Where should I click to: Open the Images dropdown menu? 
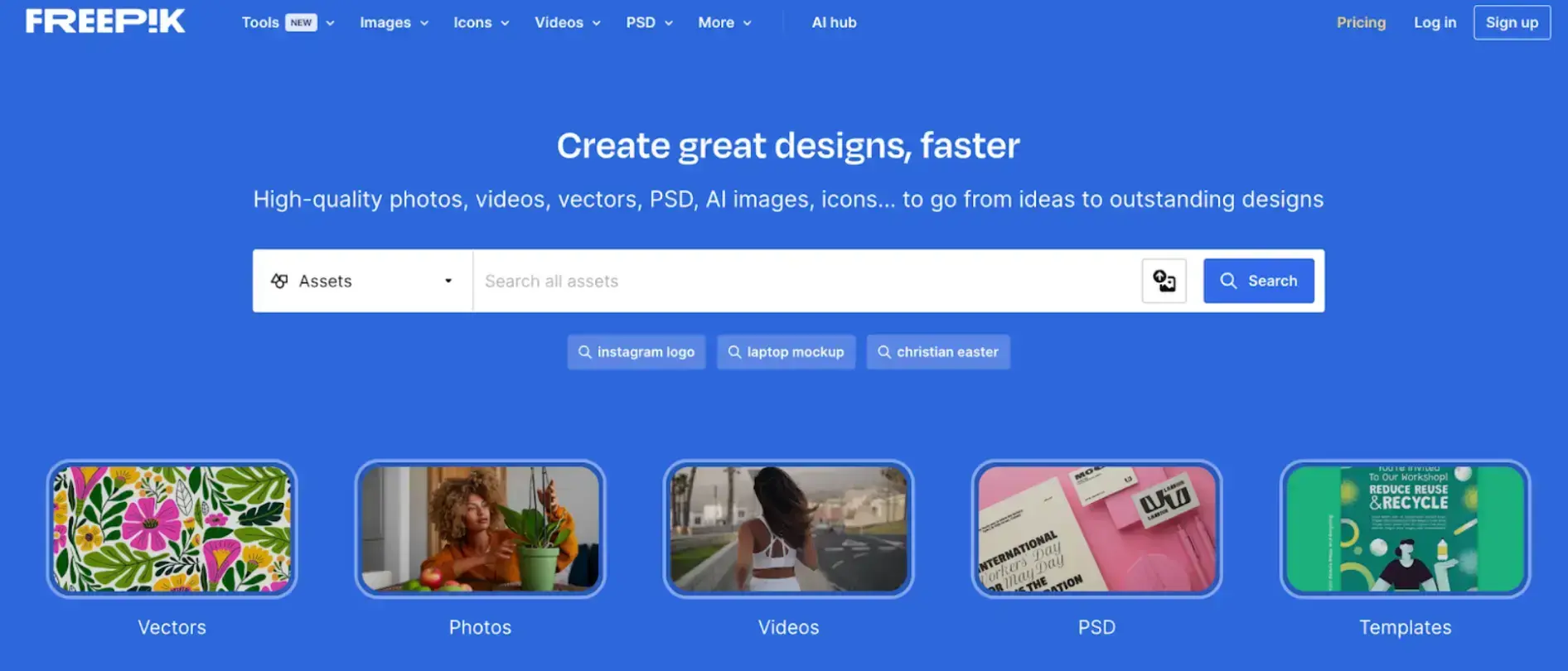pos(394,22)
